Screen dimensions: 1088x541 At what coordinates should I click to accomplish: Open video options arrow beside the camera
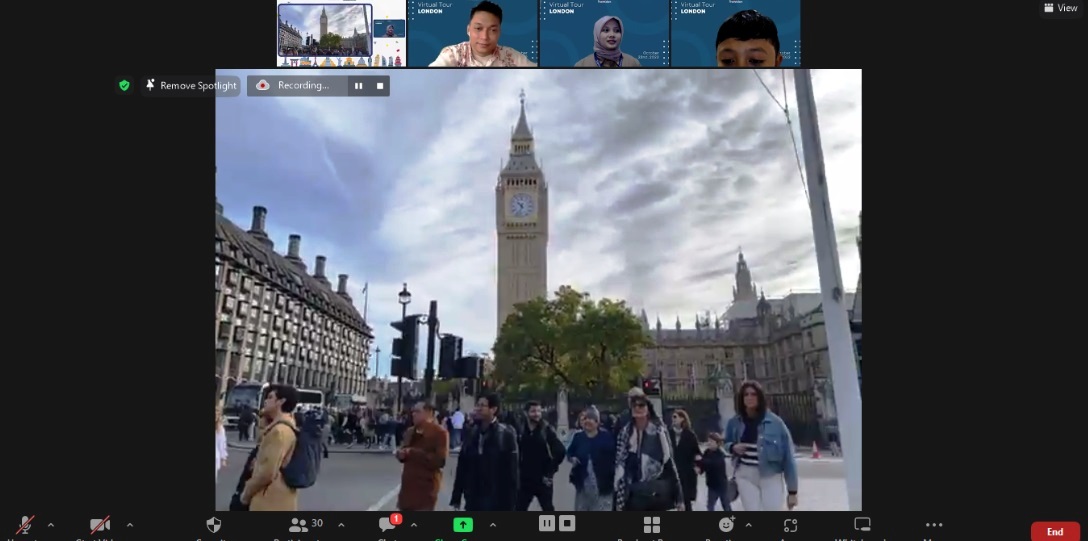click(x=130, y=525)
